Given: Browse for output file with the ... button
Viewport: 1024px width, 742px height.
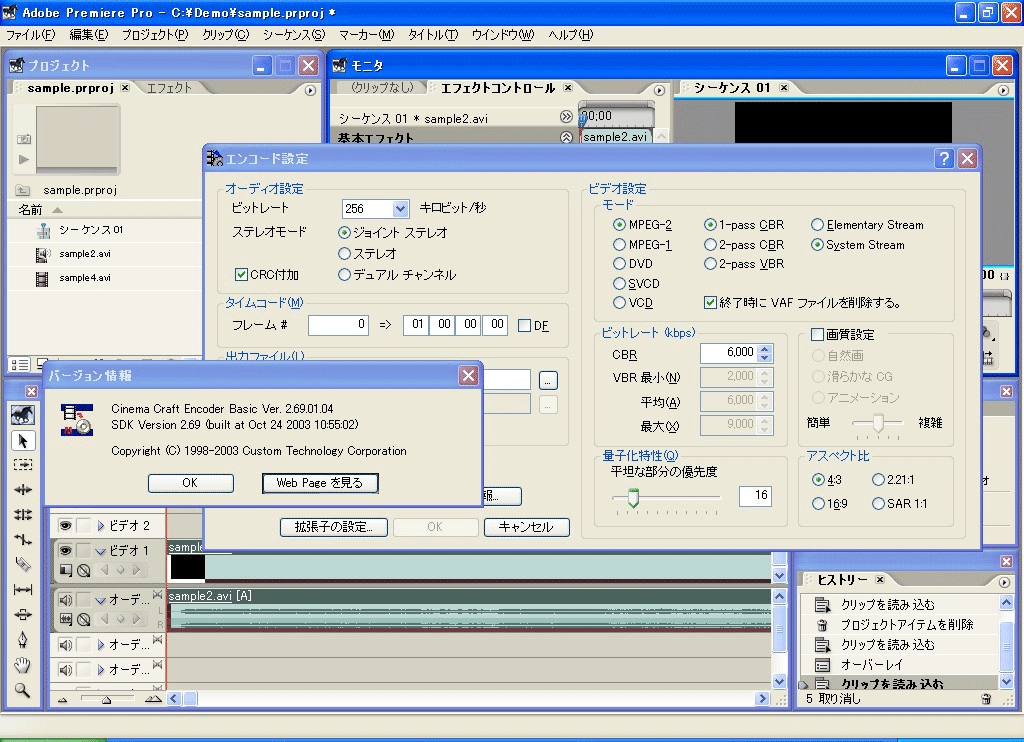Looking at the screenshot, I should point(549,380).
